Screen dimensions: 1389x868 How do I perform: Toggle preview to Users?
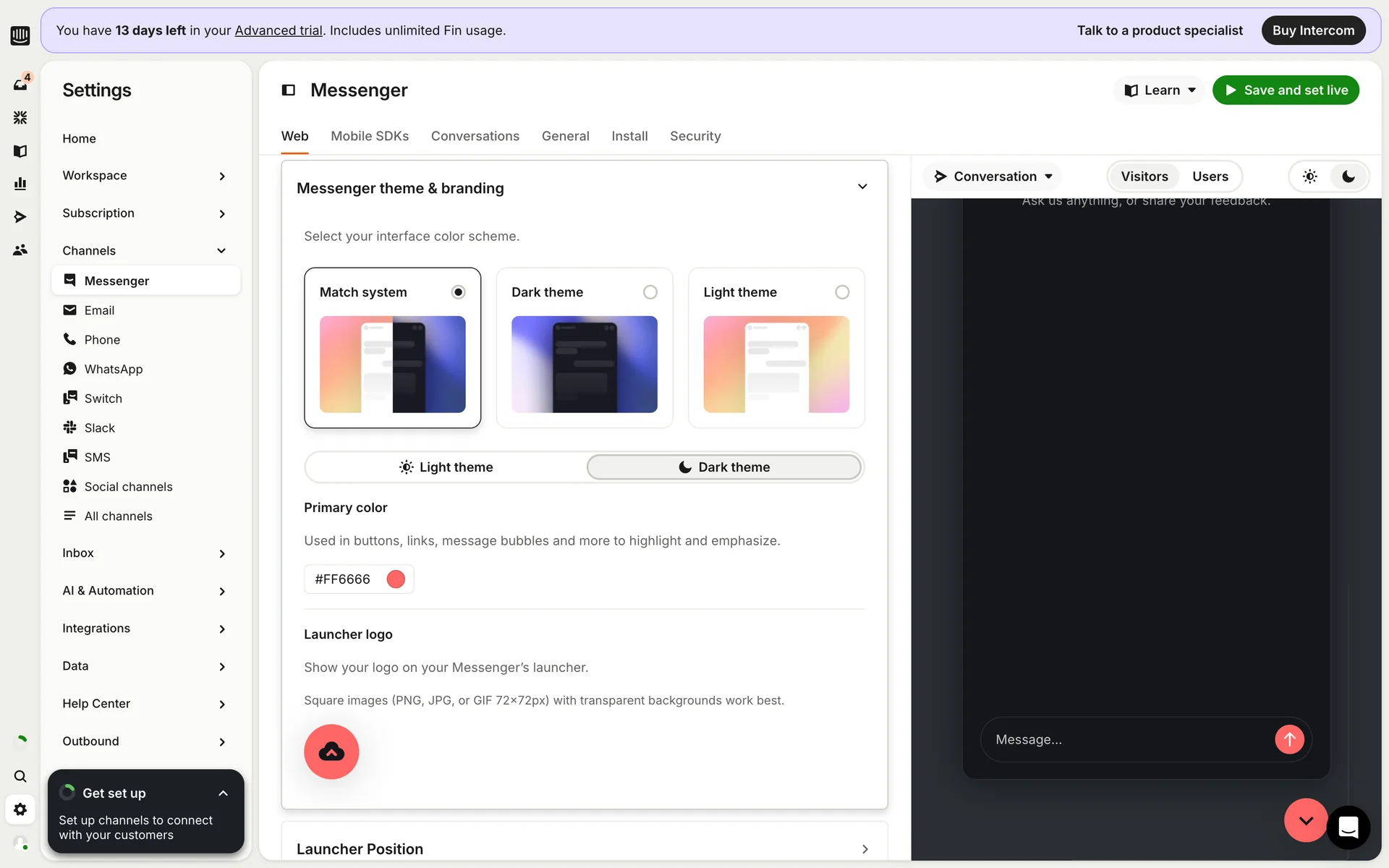[1210, 176]
